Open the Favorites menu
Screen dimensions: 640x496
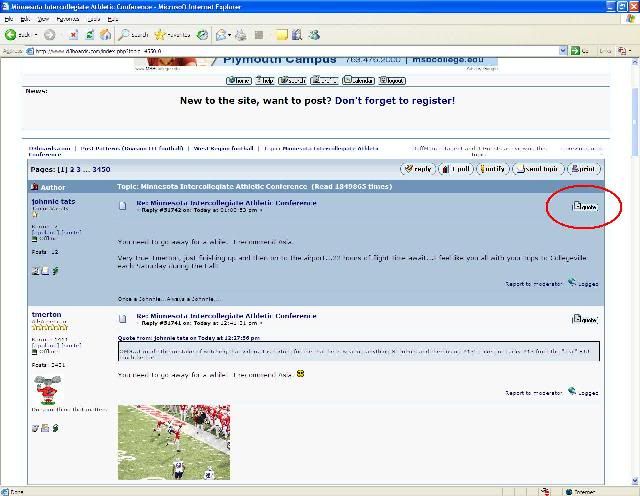coord(67,19)
